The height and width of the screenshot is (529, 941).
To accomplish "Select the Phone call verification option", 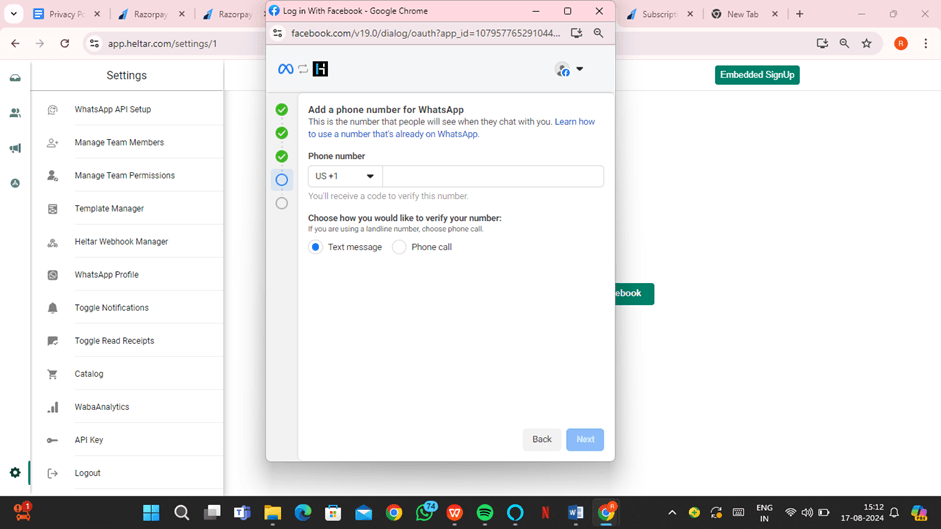I will point(399,247).
